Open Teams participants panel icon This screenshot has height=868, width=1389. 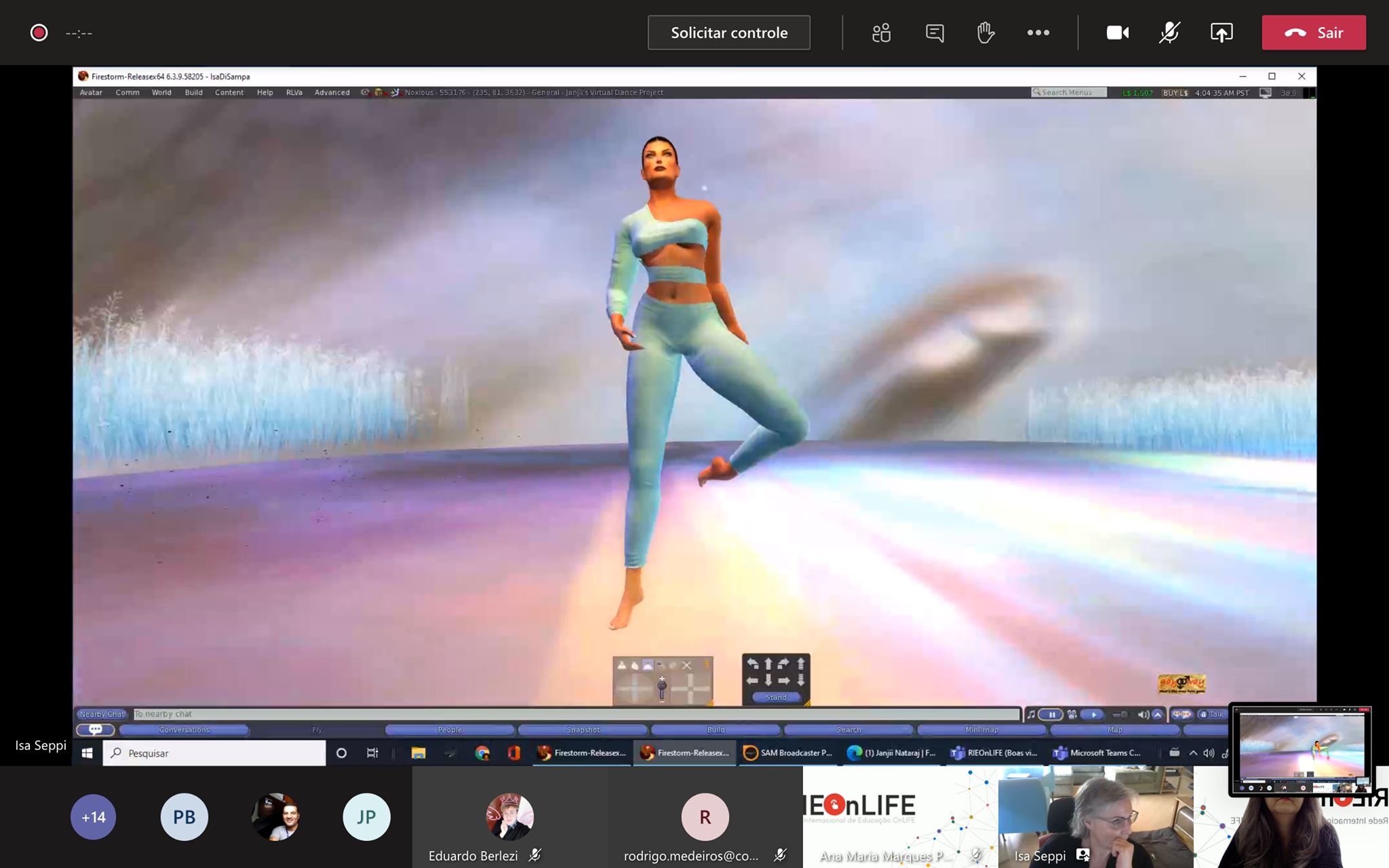(881, 33)
